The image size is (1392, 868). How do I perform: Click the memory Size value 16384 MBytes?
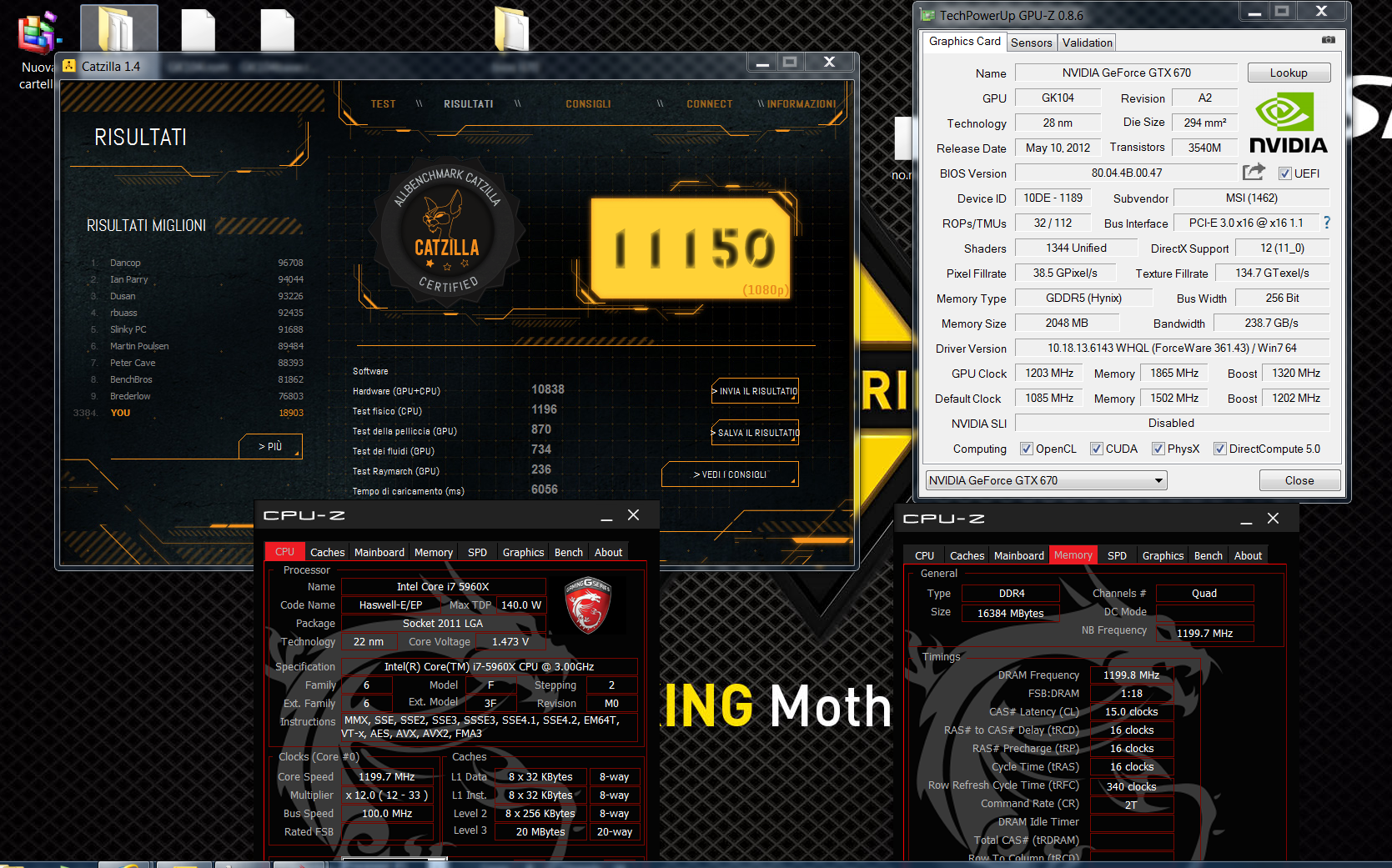click(x=1010, y=614)
